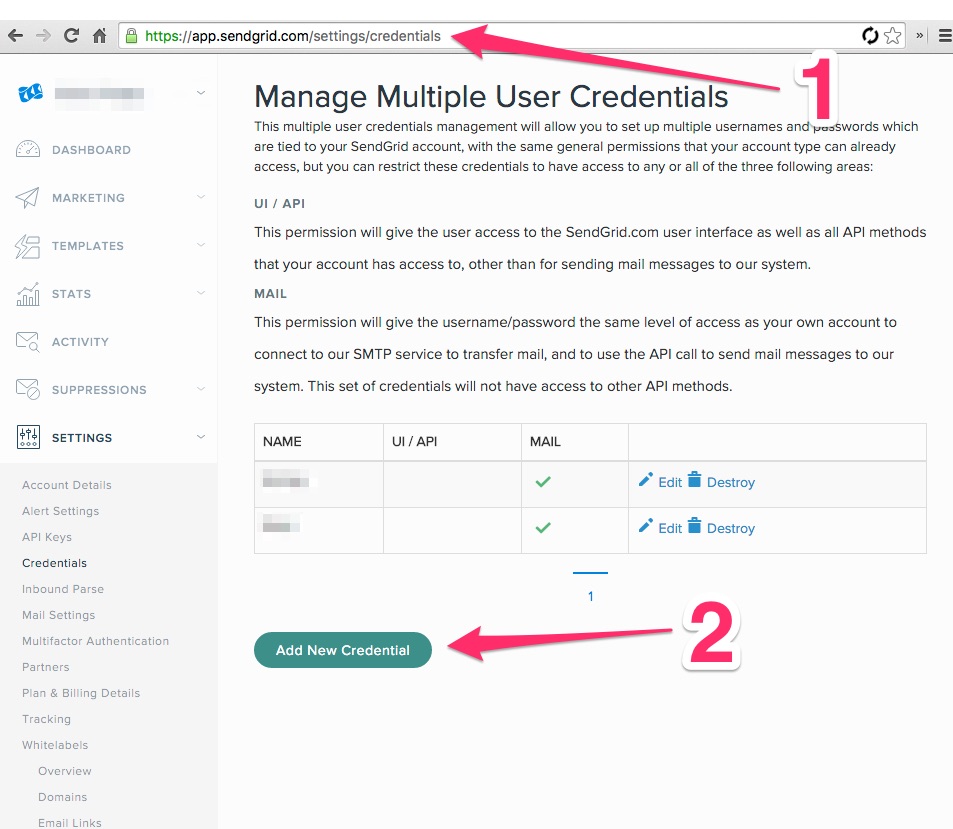This screenshot has width=953, height=829.
Task: Click the SendGrid account logo icon
Action: [30, 93]
